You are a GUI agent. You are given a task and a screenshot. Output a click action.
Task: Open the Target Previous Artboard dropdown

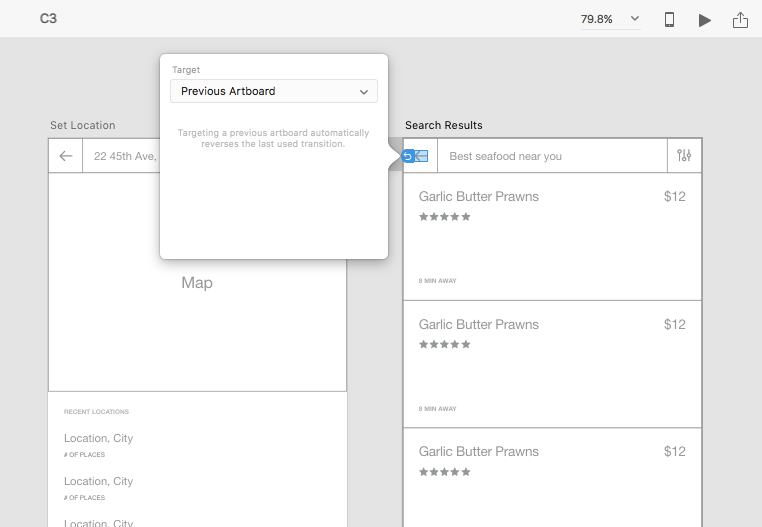(274, 91)
